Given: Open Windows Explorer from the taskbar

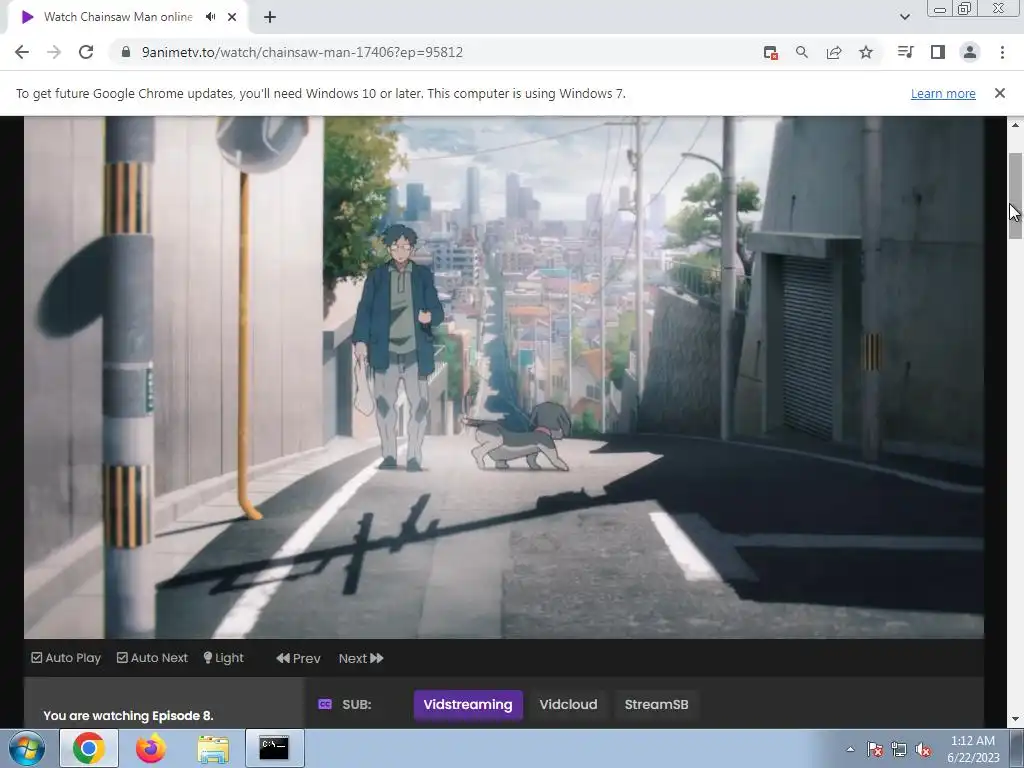Looking at the screenshot, I should (213, 748).
